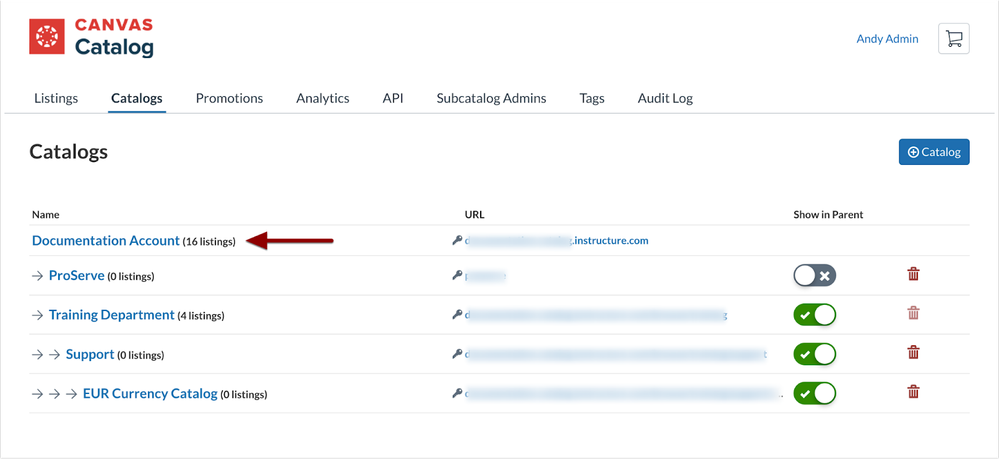Open the Support catalog URL link
The height and width of the screenshot is (459, 999).
[x=615, y=354]
